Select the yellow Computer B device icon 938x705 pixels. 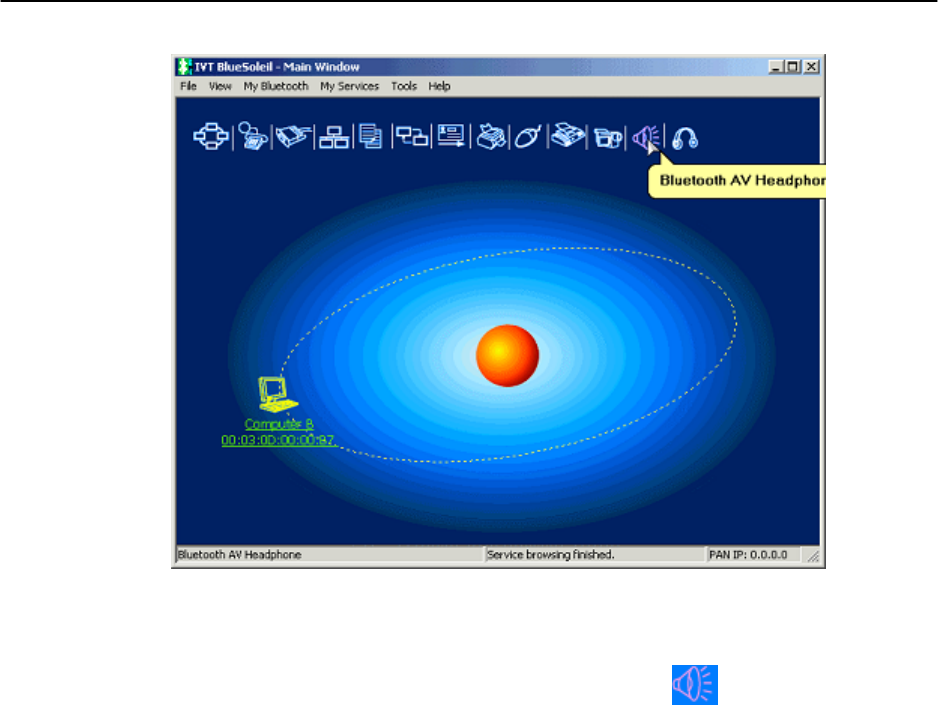click(276, 394)
